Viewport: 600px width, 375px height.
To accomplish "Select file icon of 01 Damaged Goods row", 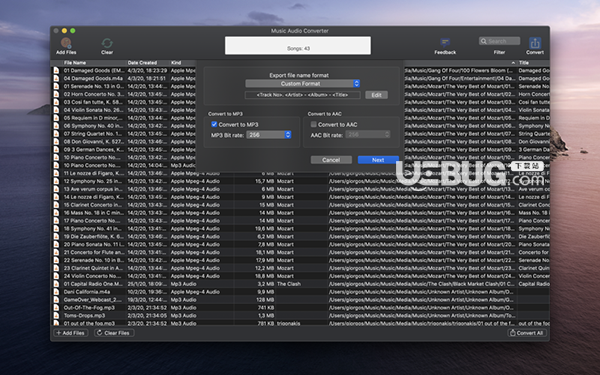I will pyautogui.click(x=56, y=70).
